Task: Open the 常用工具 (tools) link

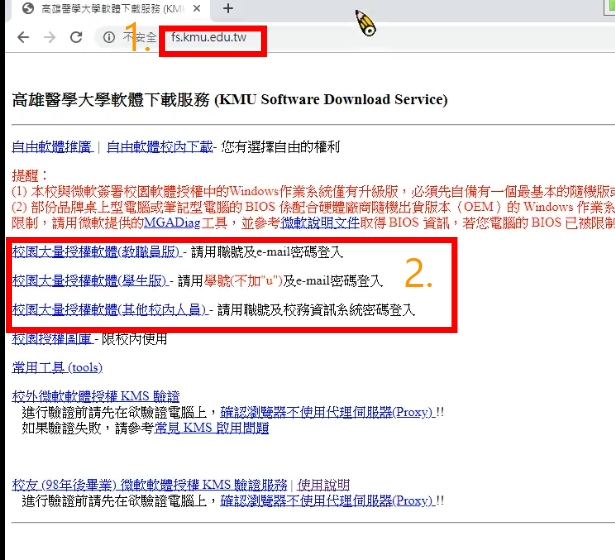Action: click(x=57, y=367)
